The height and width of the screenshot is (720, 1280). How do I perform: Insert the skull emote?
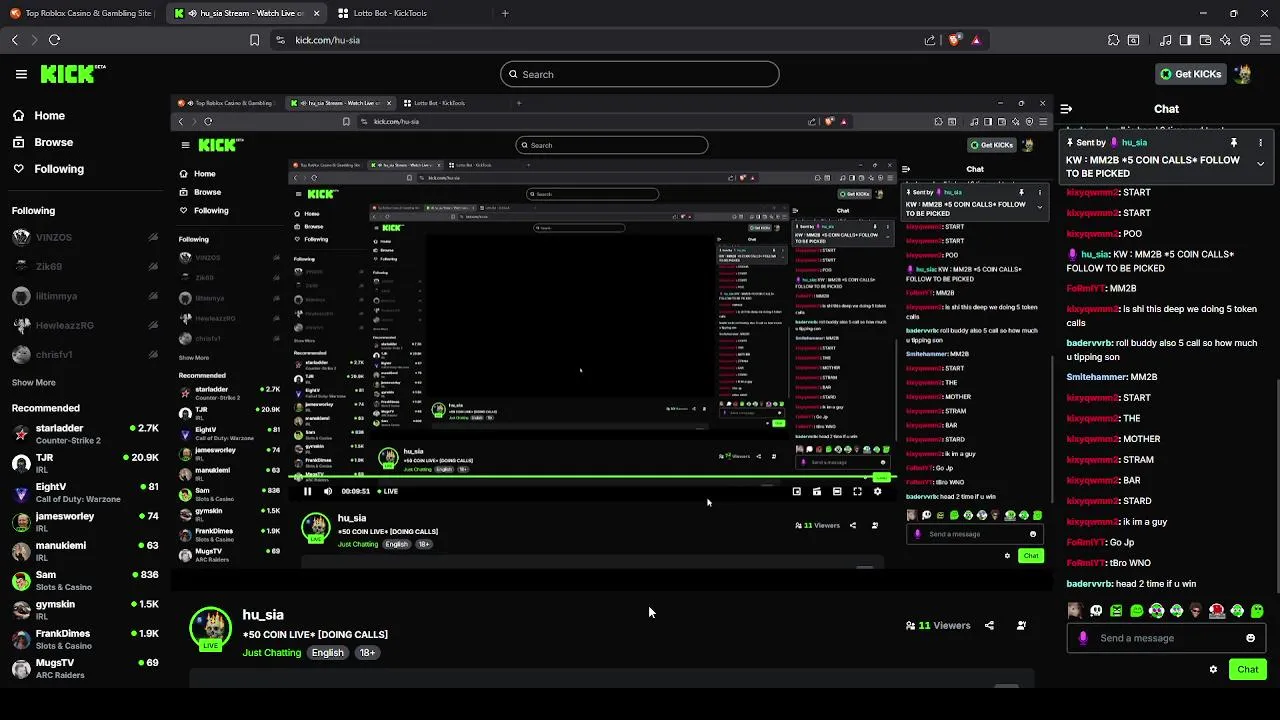[x=1095, y=611]
